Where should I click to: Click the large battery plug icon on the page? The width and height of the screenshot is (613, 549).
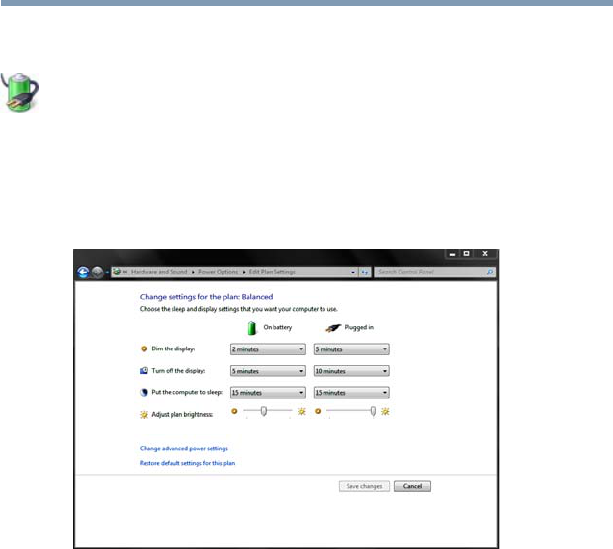click(x=20, y=93)
